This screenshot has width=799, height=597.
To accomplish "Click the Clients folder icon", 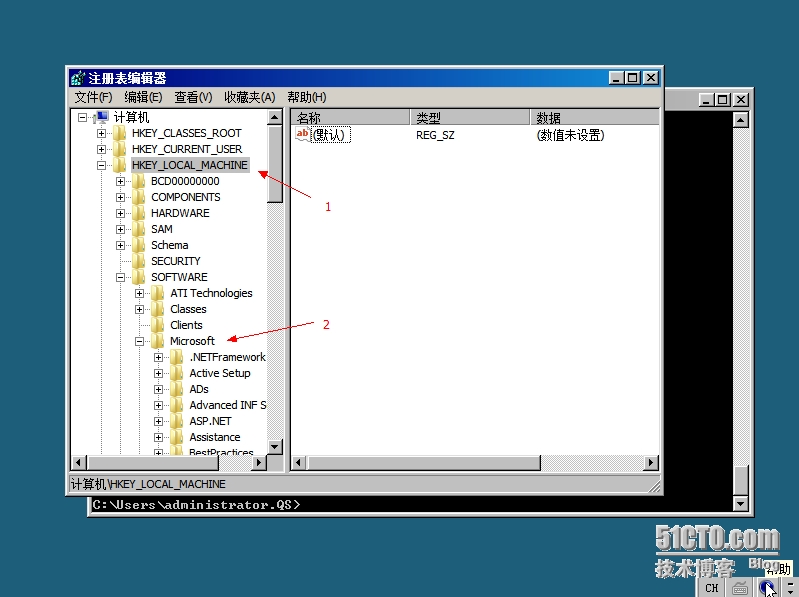I will pos(158,325).
